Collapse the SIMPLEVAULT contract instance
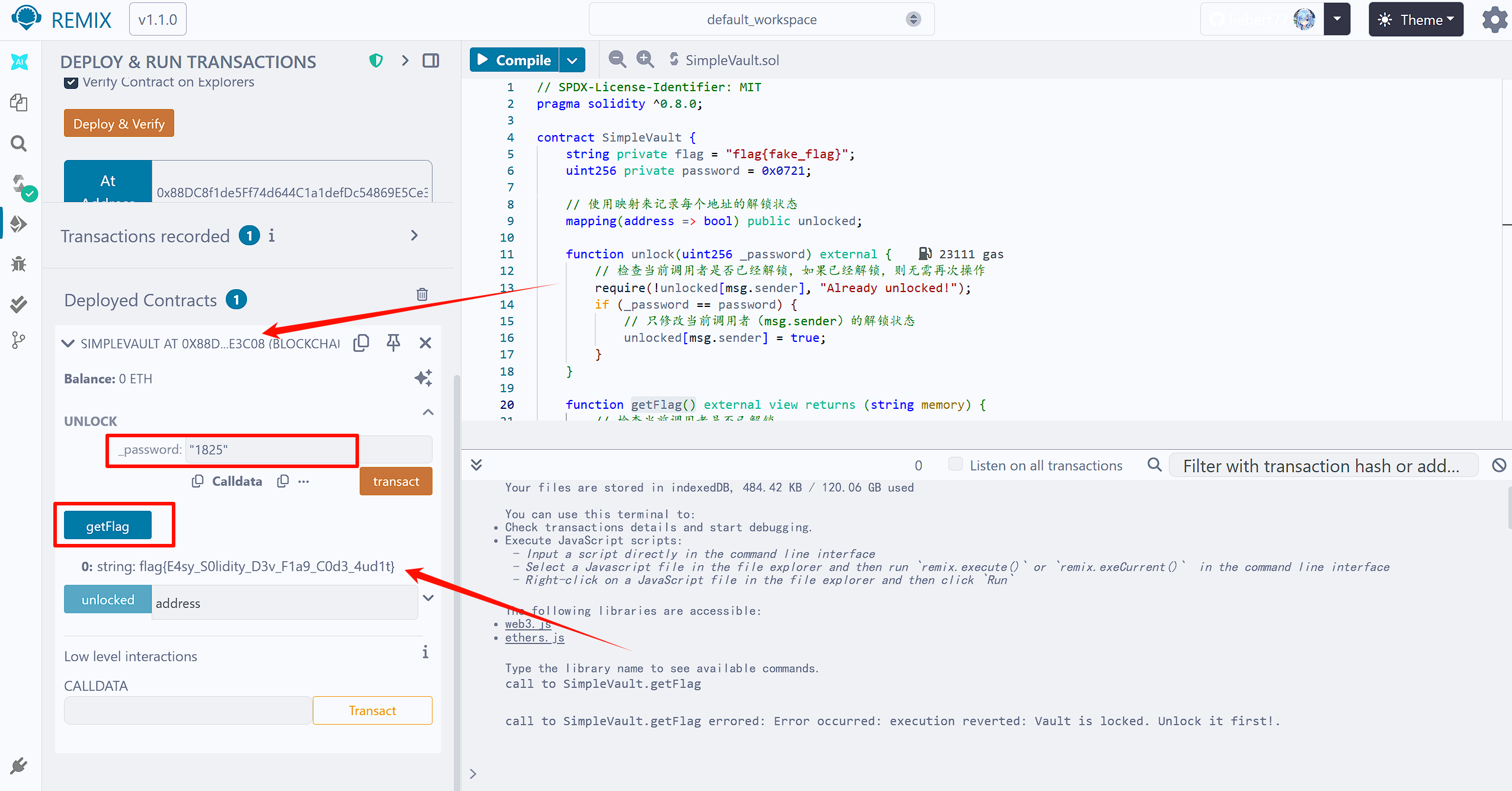Viewport: 1512px width, 791px height. point(68,343)
